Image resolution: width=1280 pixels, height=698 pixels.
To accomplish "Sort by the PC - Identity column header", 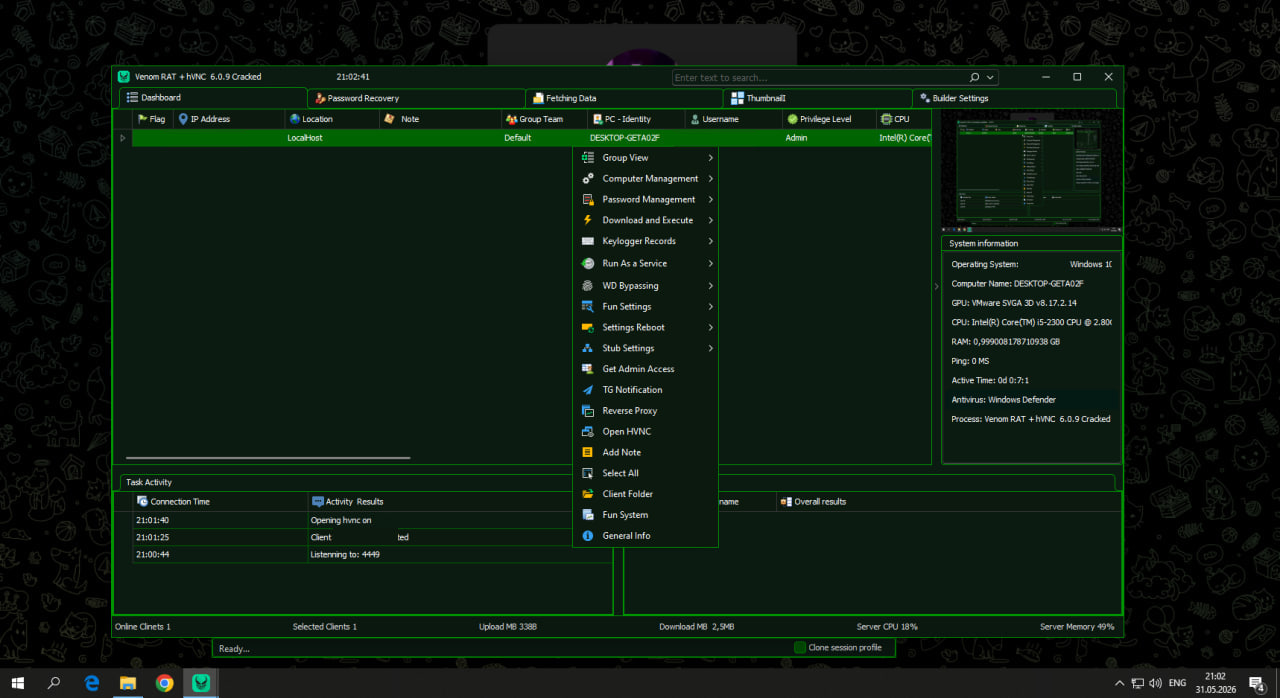I will pyautogui.click(x=637, y=119).
